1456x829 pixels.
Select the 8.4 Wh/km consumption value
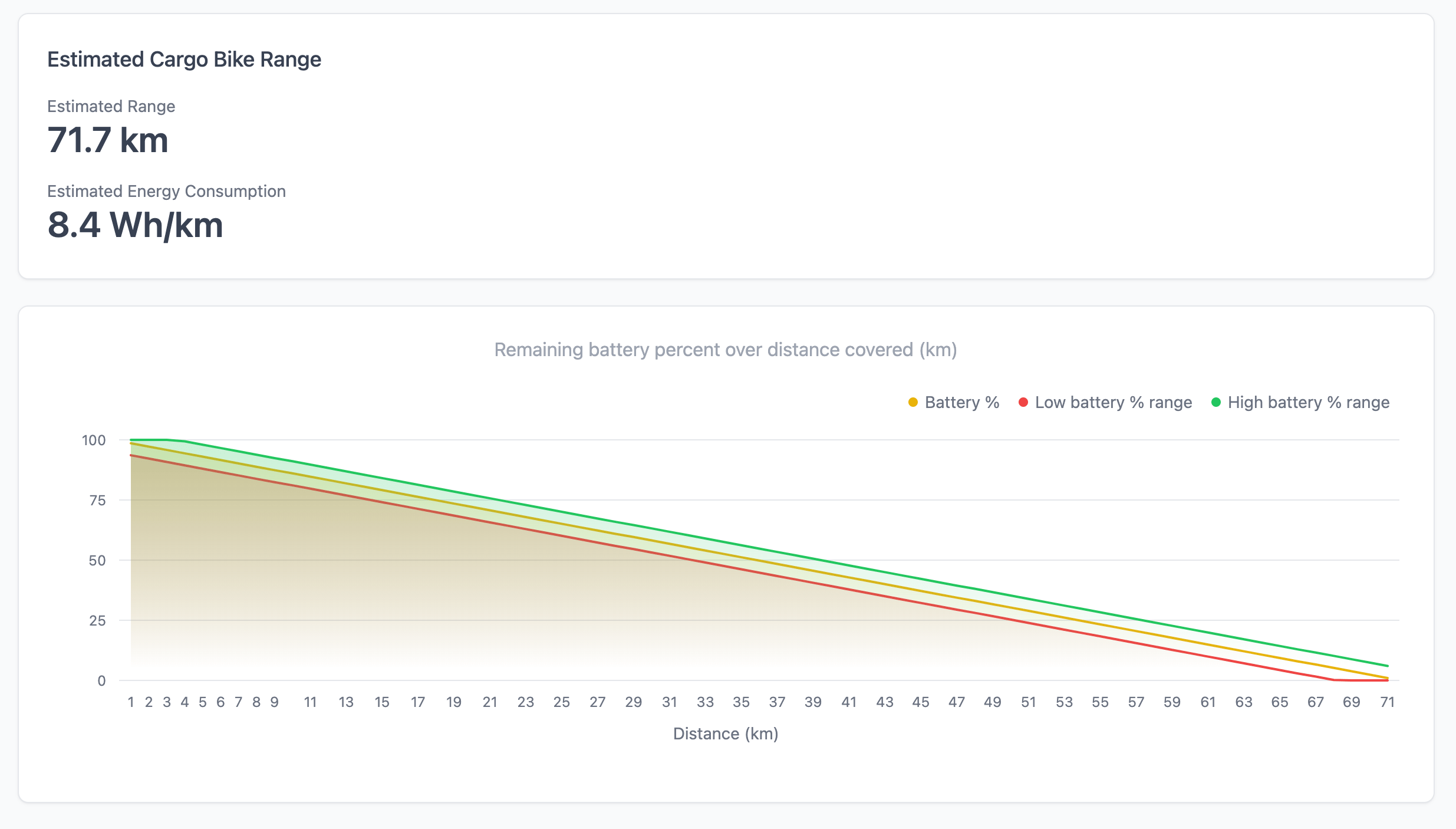point(135,225)
